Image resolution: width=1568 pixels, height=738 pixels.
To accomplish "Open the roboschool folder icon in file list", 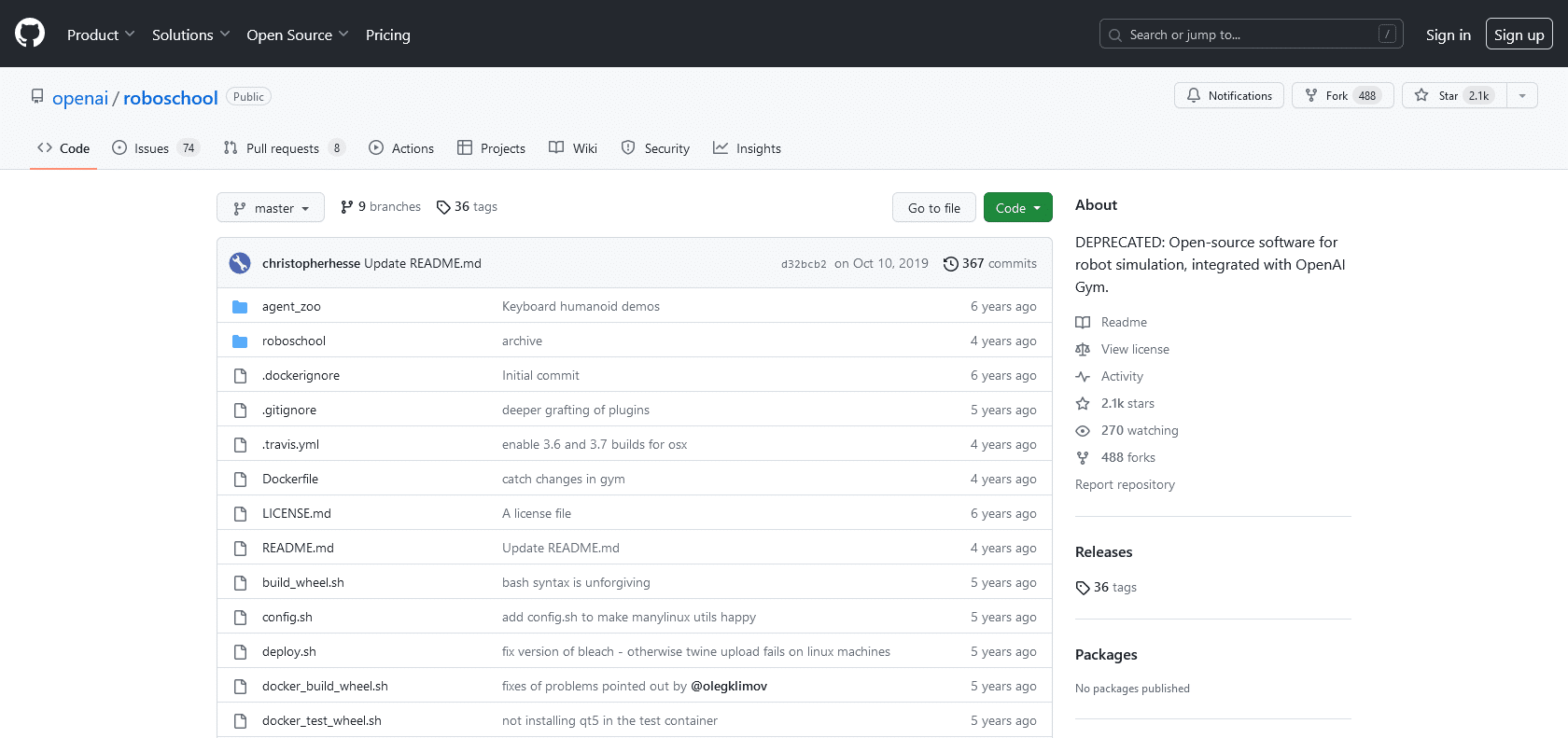I will pos(240,341).
